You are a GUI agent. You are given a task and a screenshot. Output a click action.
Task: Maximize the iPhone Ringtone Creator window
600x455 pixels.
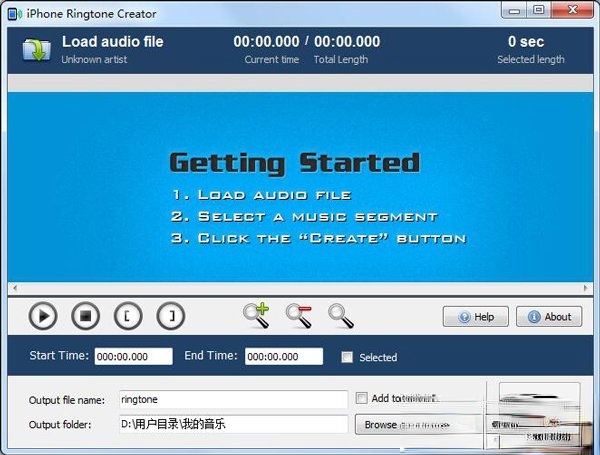click(538, 10)
